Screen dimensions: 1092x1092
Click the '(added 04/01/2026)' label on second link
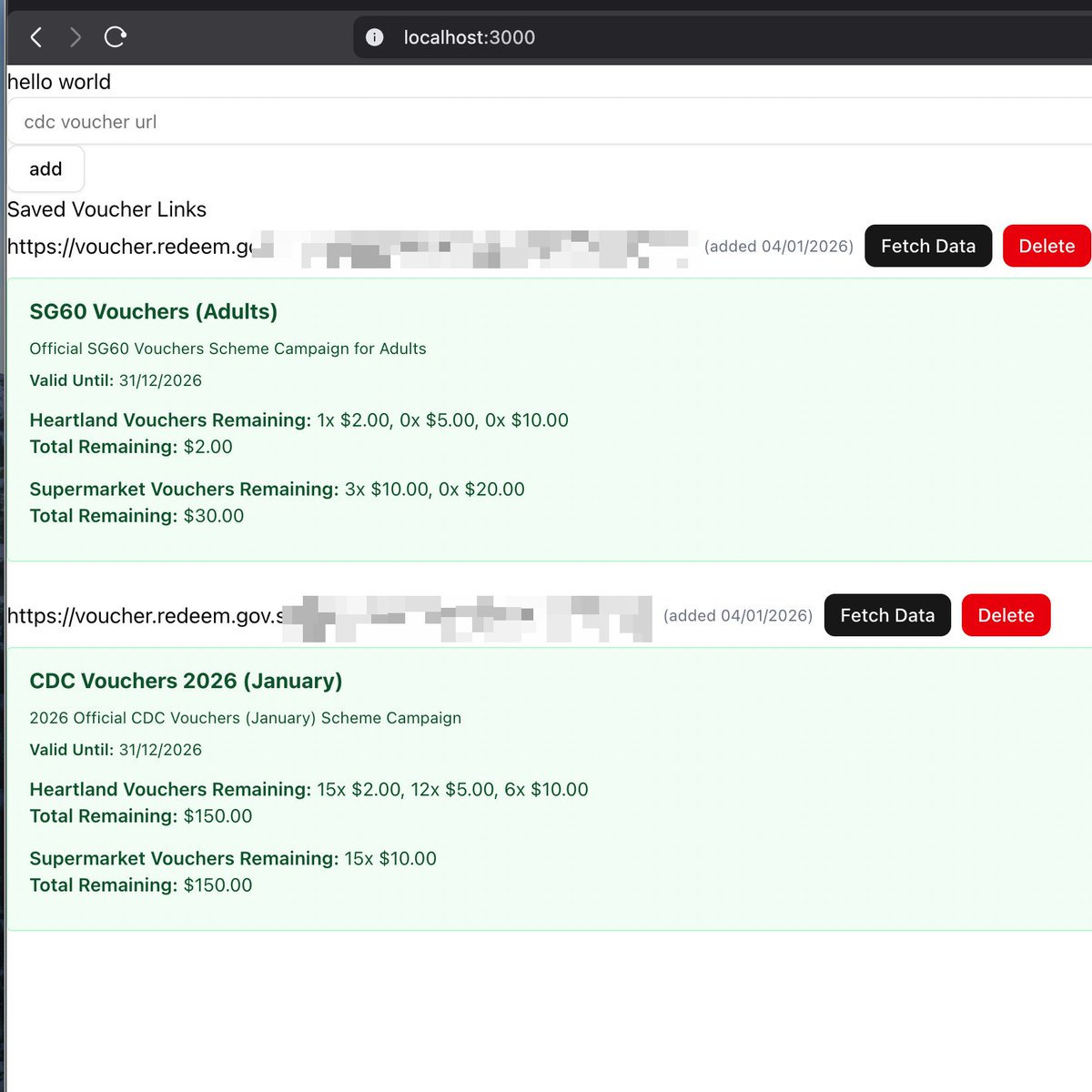(738, 616)
